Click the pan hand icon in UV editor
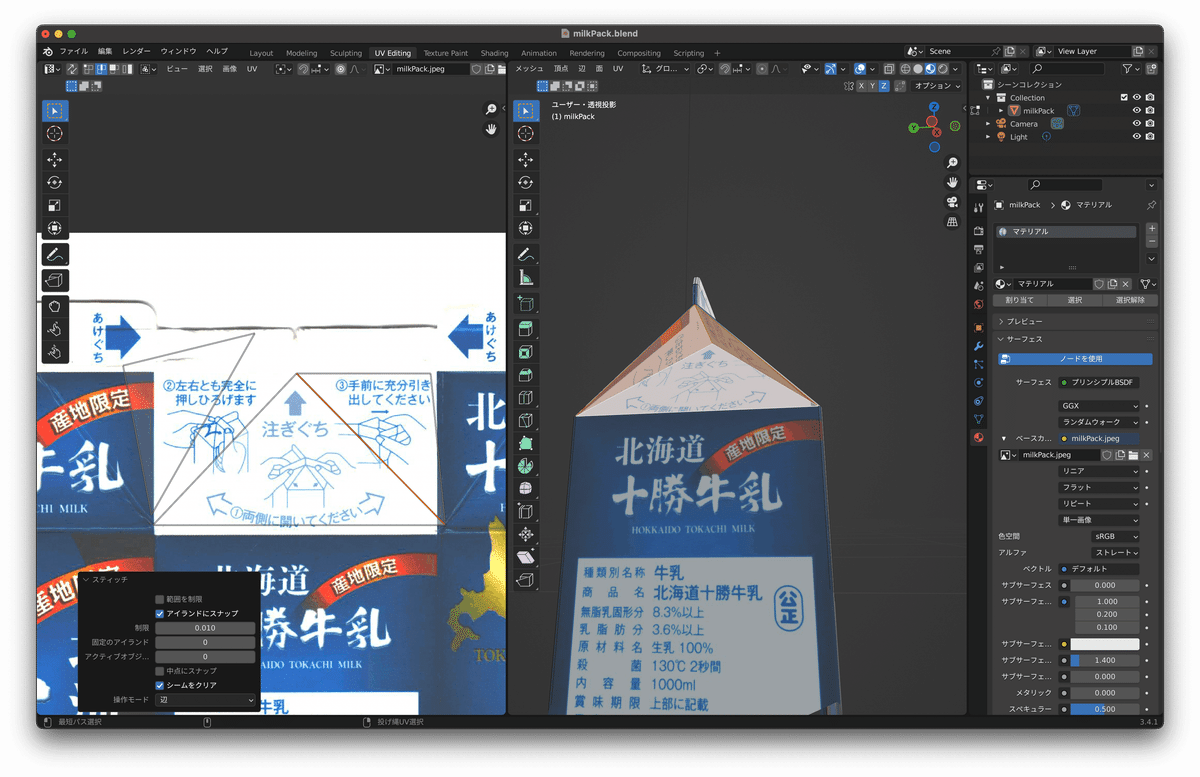The width and height of the screenshot is (1200, 777). [x=491, y=130]
